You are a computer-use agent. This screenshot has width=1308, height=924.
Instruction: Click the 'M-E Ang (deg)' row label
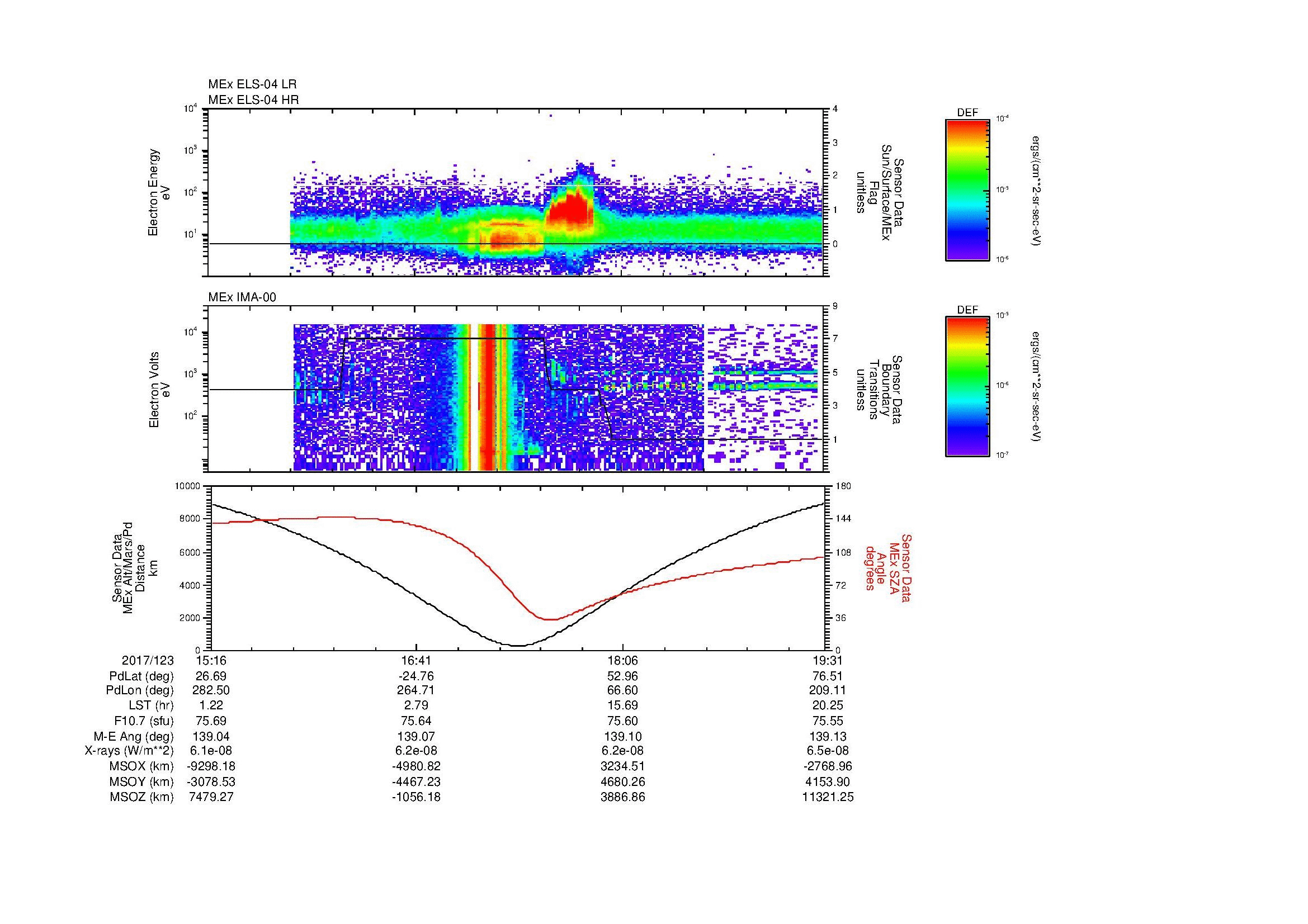[134, 736]
